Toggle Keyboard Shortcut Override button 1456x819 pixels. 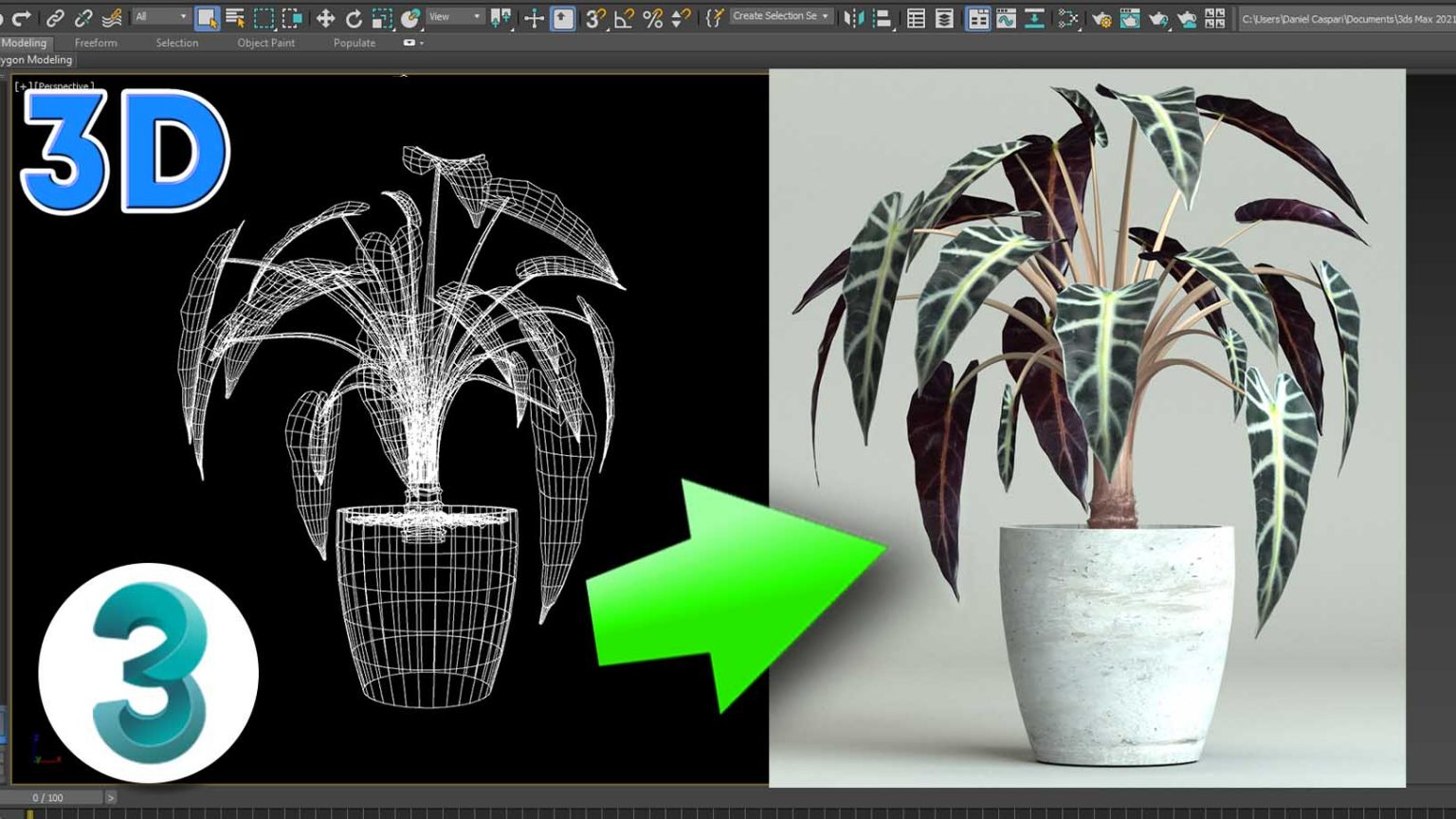(563, 17)
